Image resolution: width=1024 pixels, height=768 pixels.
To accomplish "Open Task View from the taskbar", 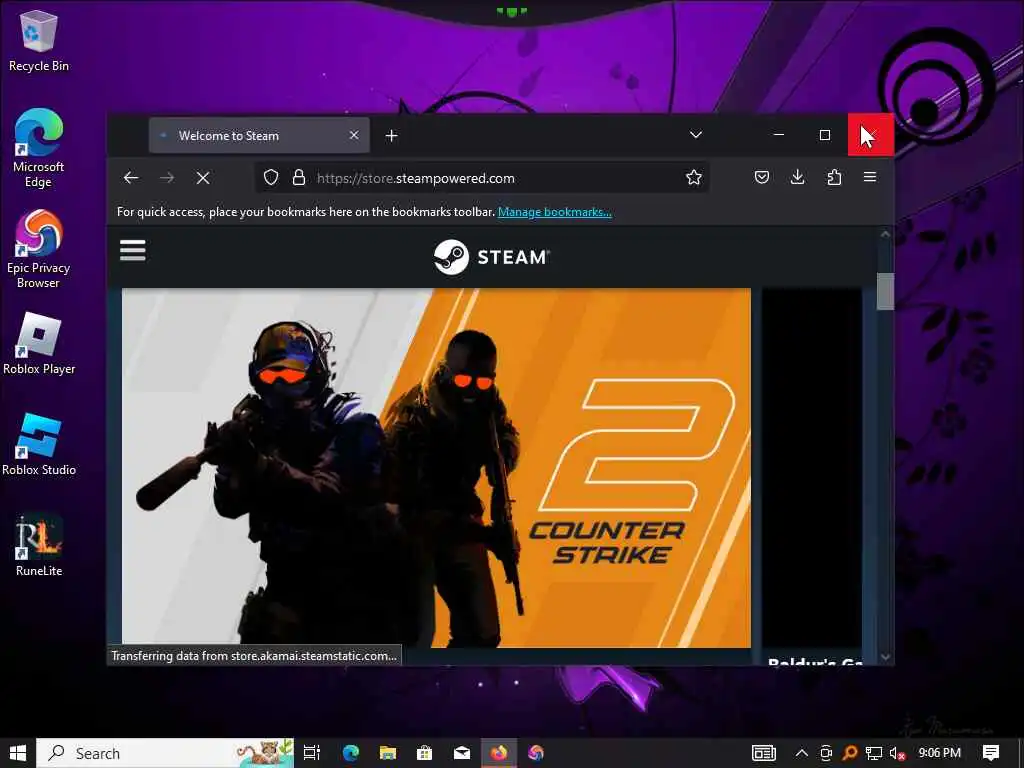I will [x=312, y=753].
